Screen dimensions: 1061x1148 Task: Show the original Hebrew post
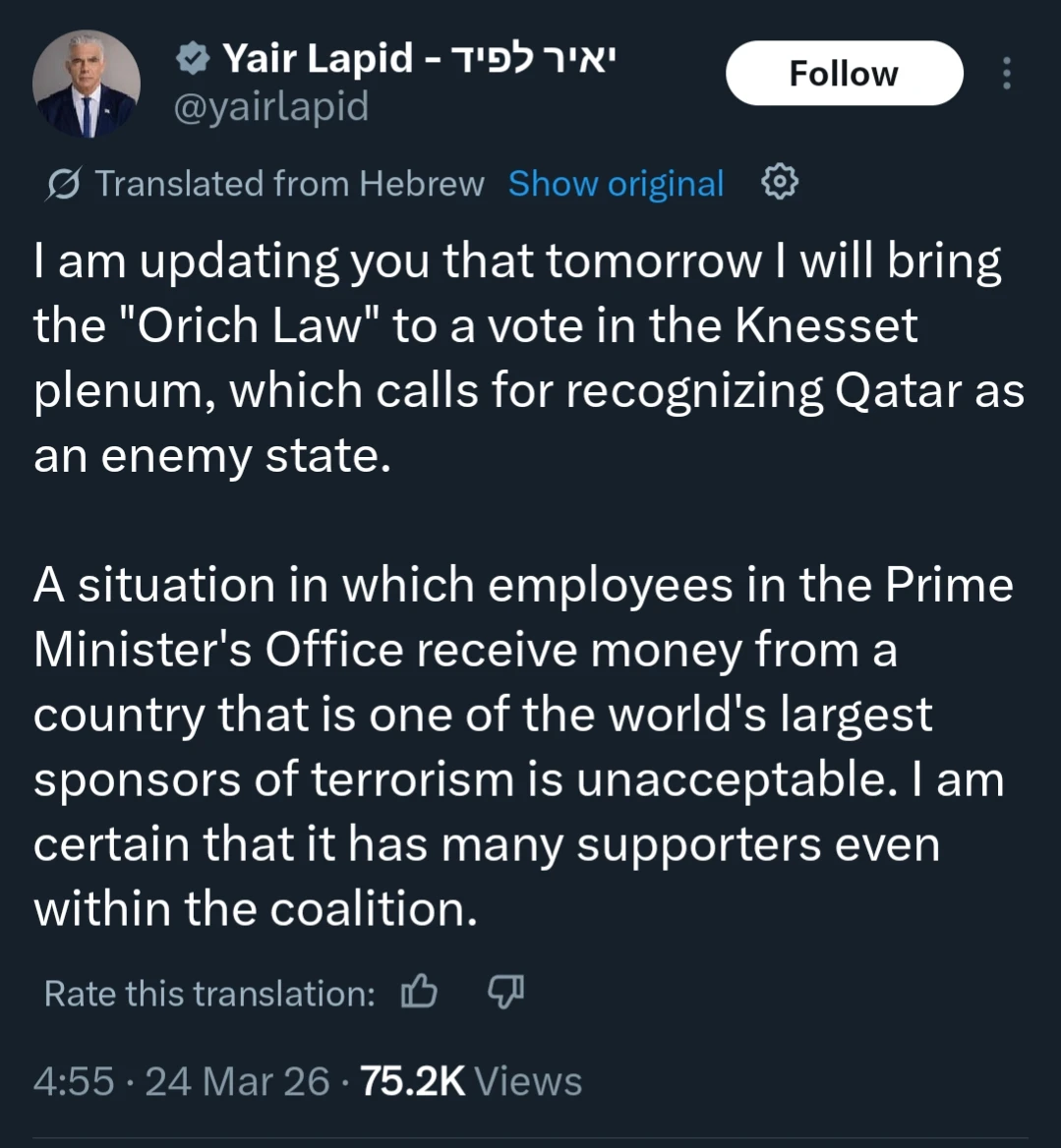pyautogui.click(x=616, y=184)
